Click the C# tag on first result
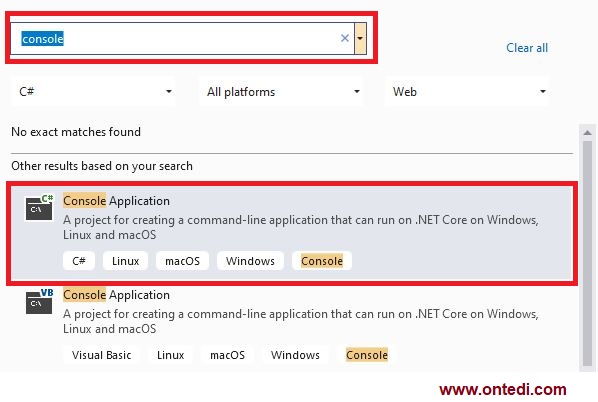The height and width of the screenshot is (402, 598). (79, 261)
